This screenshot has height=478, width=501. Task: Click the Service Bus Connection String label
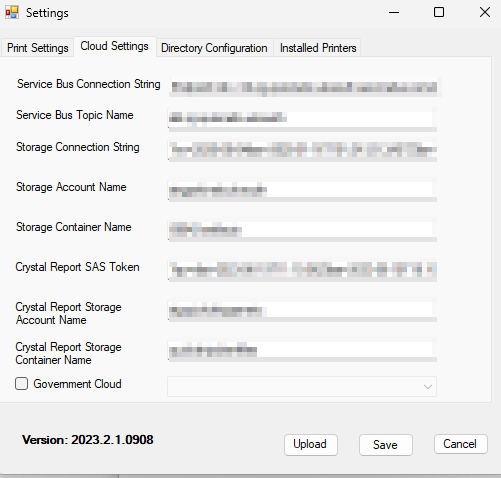click(89, 84)
